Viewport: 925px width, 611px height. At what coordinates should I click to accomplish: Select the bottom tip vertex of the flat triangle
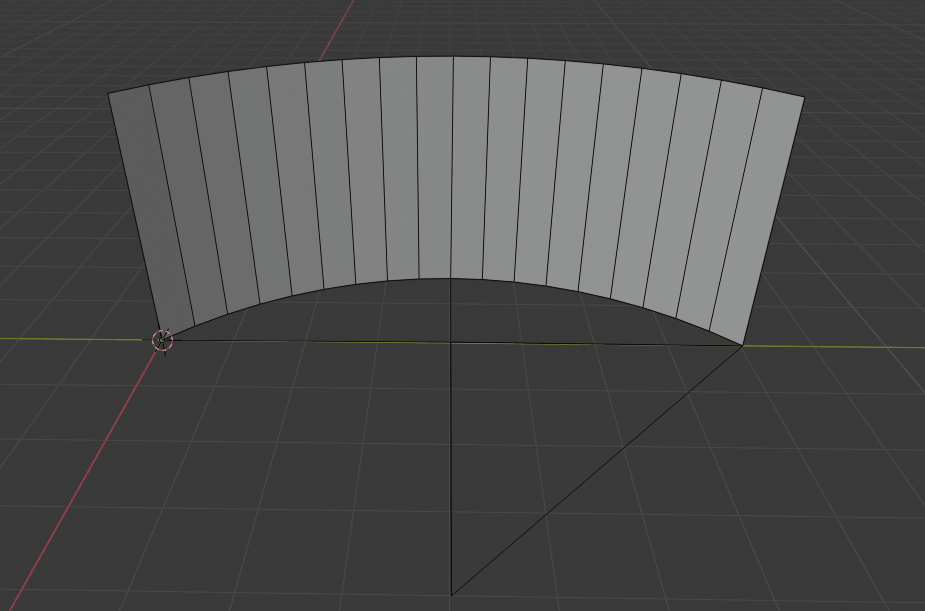point(452,596)
